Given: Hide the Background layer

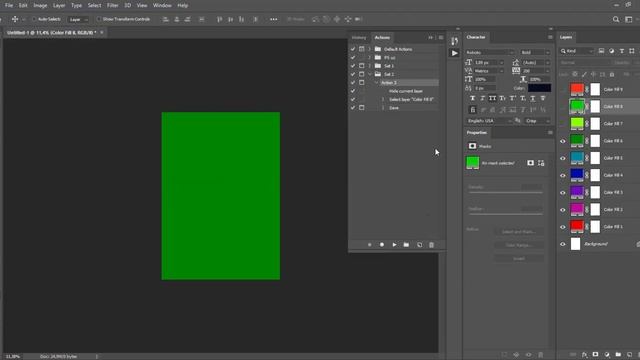Looking at the screenshot, I should pyautogui.click(x=563, y=244).
